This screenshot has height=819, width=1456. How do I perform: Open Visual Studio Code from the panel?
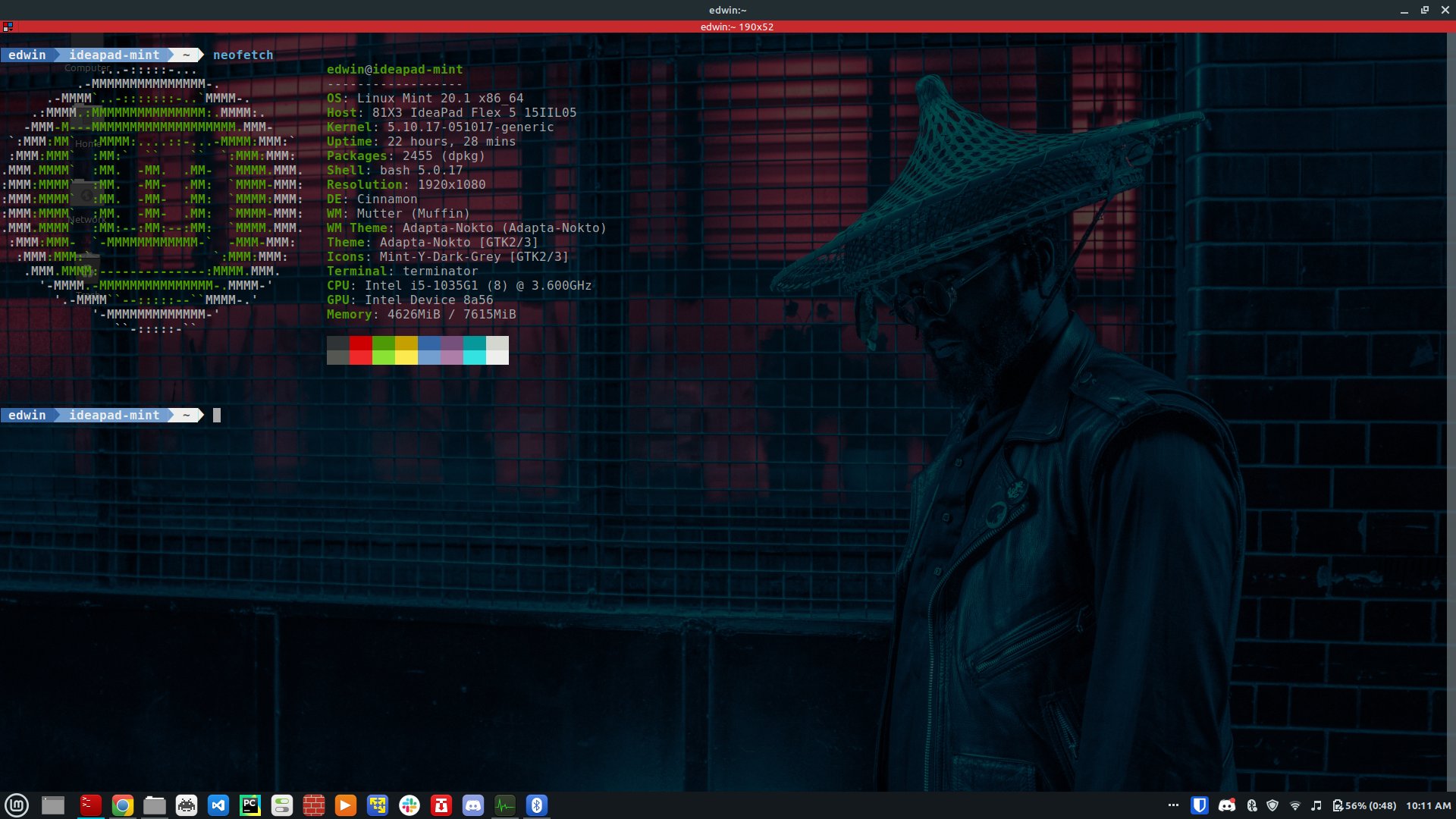[218, 805]
